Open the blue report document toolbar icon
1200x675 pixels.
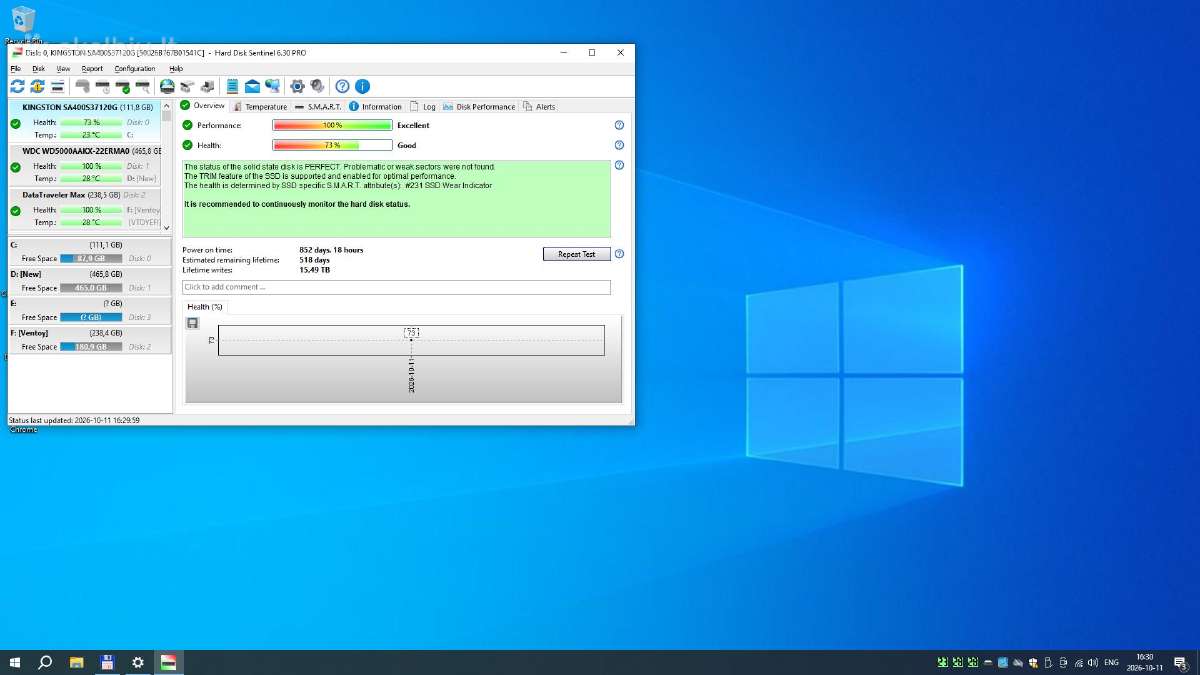pos(232,86)
